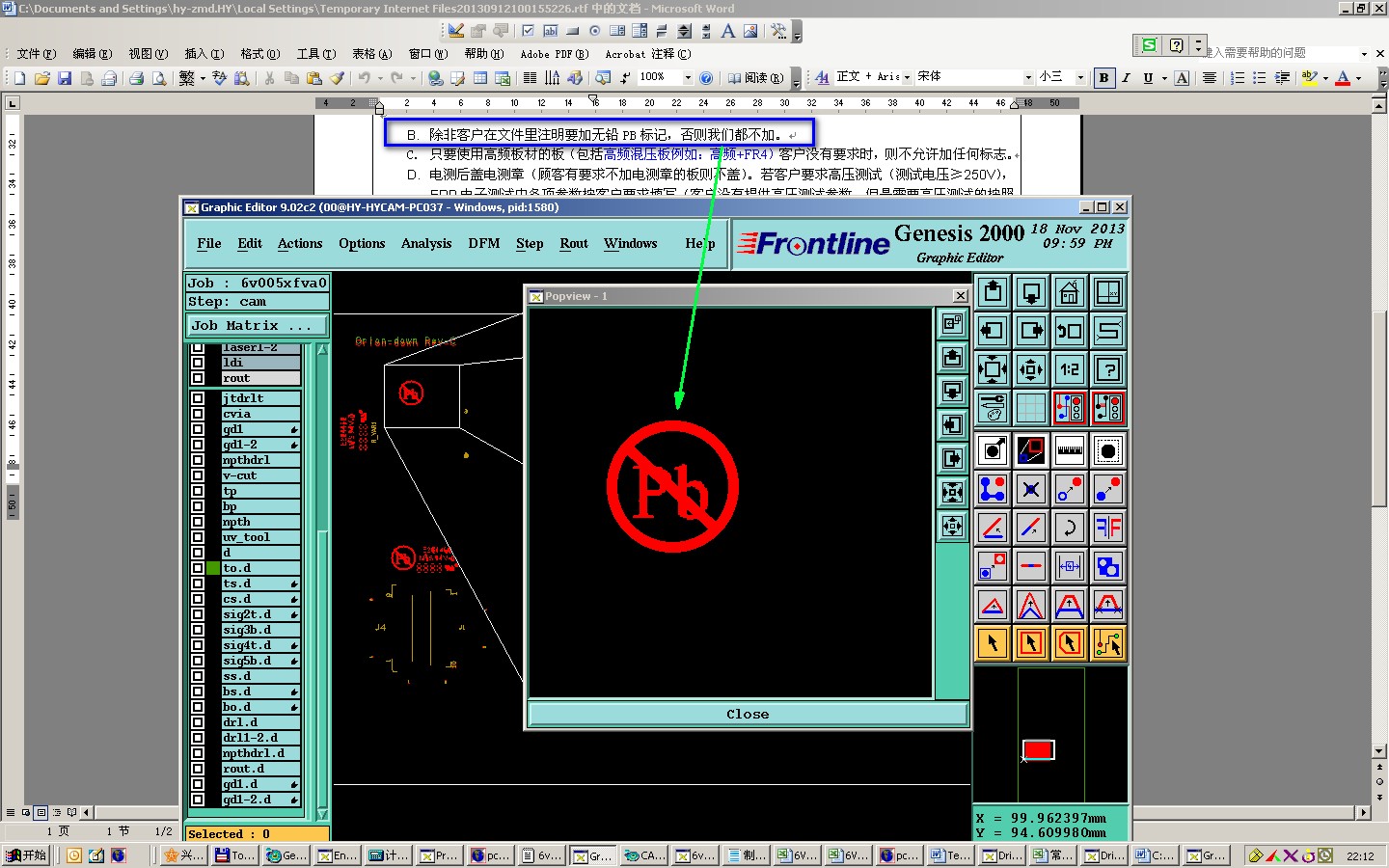Click the delete feature X icon
Viewport: 1389px width, 868px height.
[1031, 489]
